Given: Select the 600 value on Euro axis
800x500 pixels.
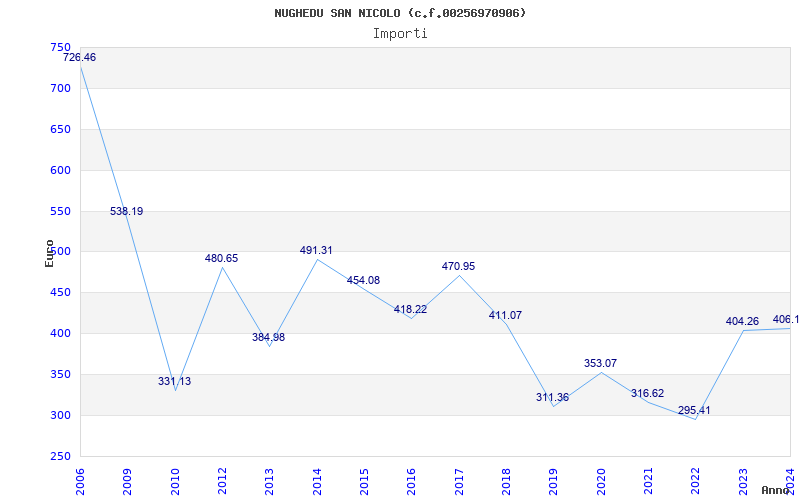Looking at the screenshot, I should pos(61,170).
